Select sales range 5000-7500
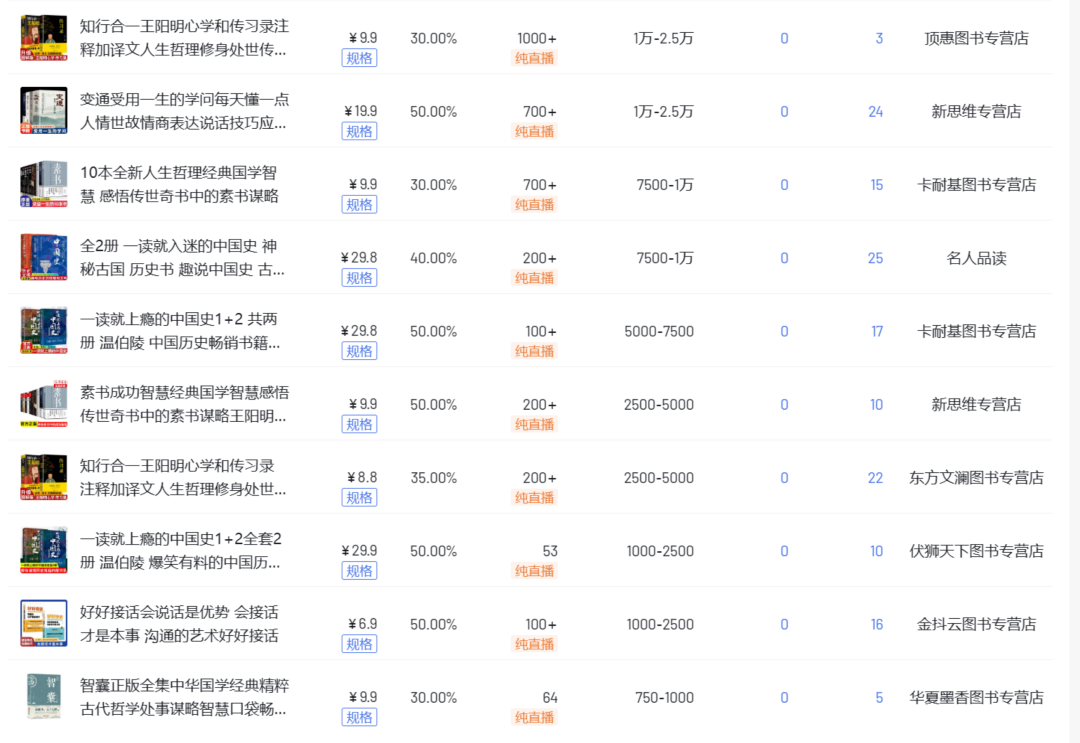 point(659,331)
